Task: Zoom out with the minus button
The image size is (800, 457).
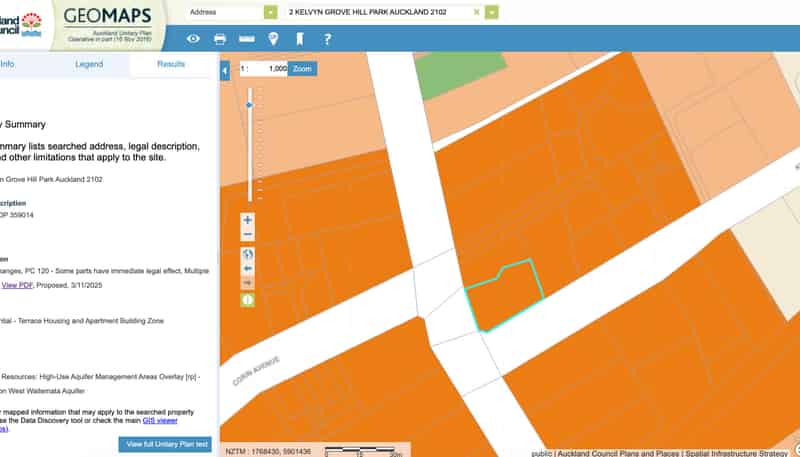Action: [247, 235]
